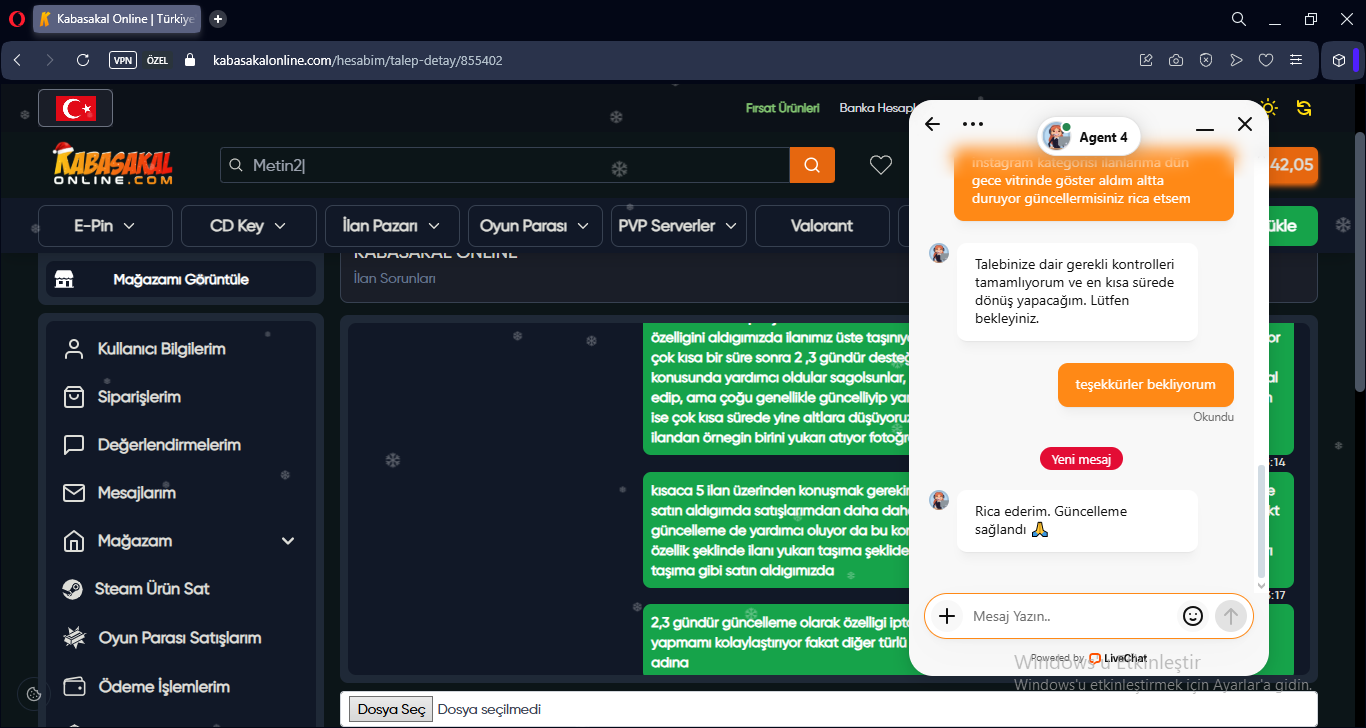Add page to bookmarks heart icon
The height and width of the screenshot is (728, 1366).
click(1266, 60)
